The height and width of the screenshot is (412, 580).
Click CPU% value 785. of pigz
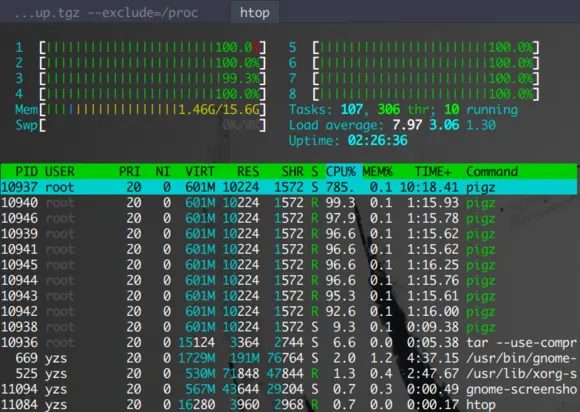coord(340,187)
